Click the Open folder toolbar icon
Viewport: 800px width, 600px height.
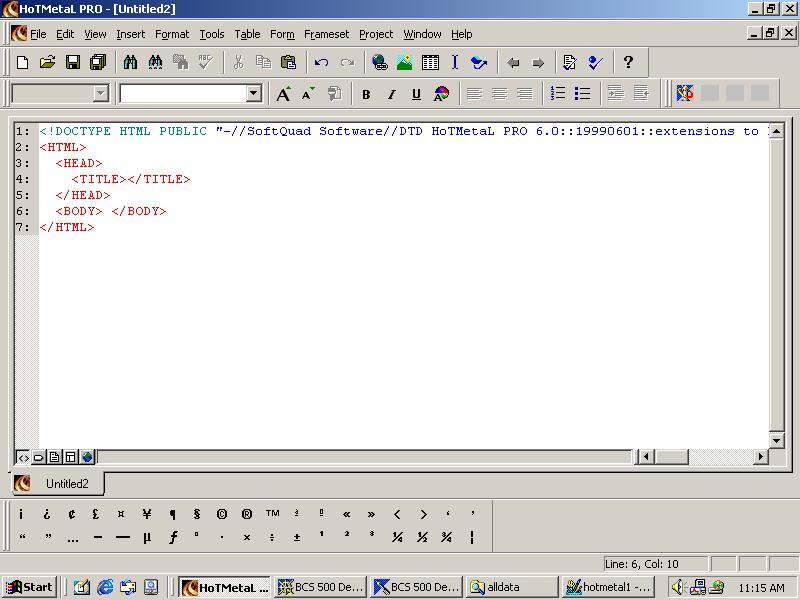(x=47, y=63)
